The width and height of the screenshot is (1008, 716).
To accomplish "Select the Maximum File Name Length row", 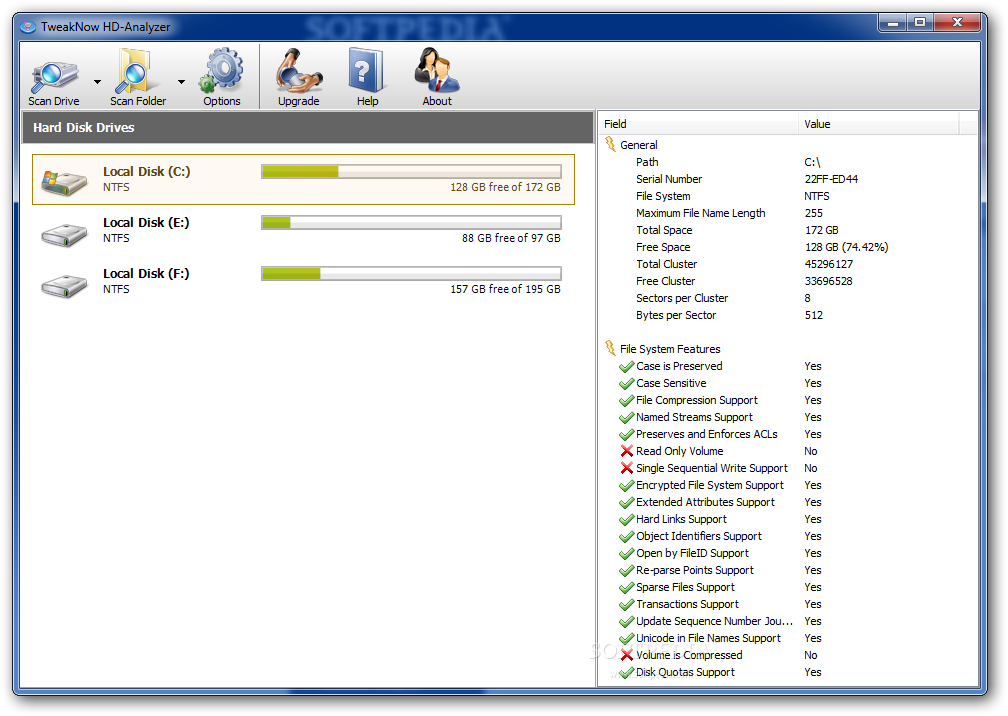I will [x=788, y=213].
